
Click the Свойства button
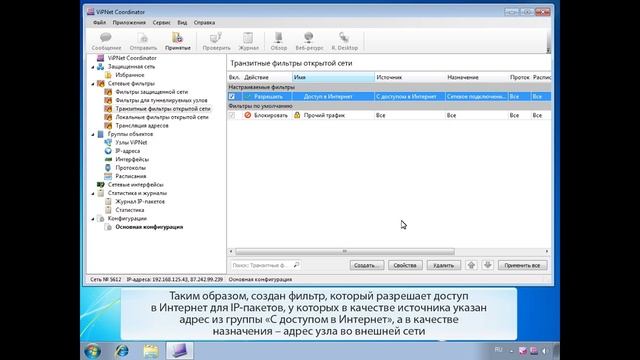point(405,265)
